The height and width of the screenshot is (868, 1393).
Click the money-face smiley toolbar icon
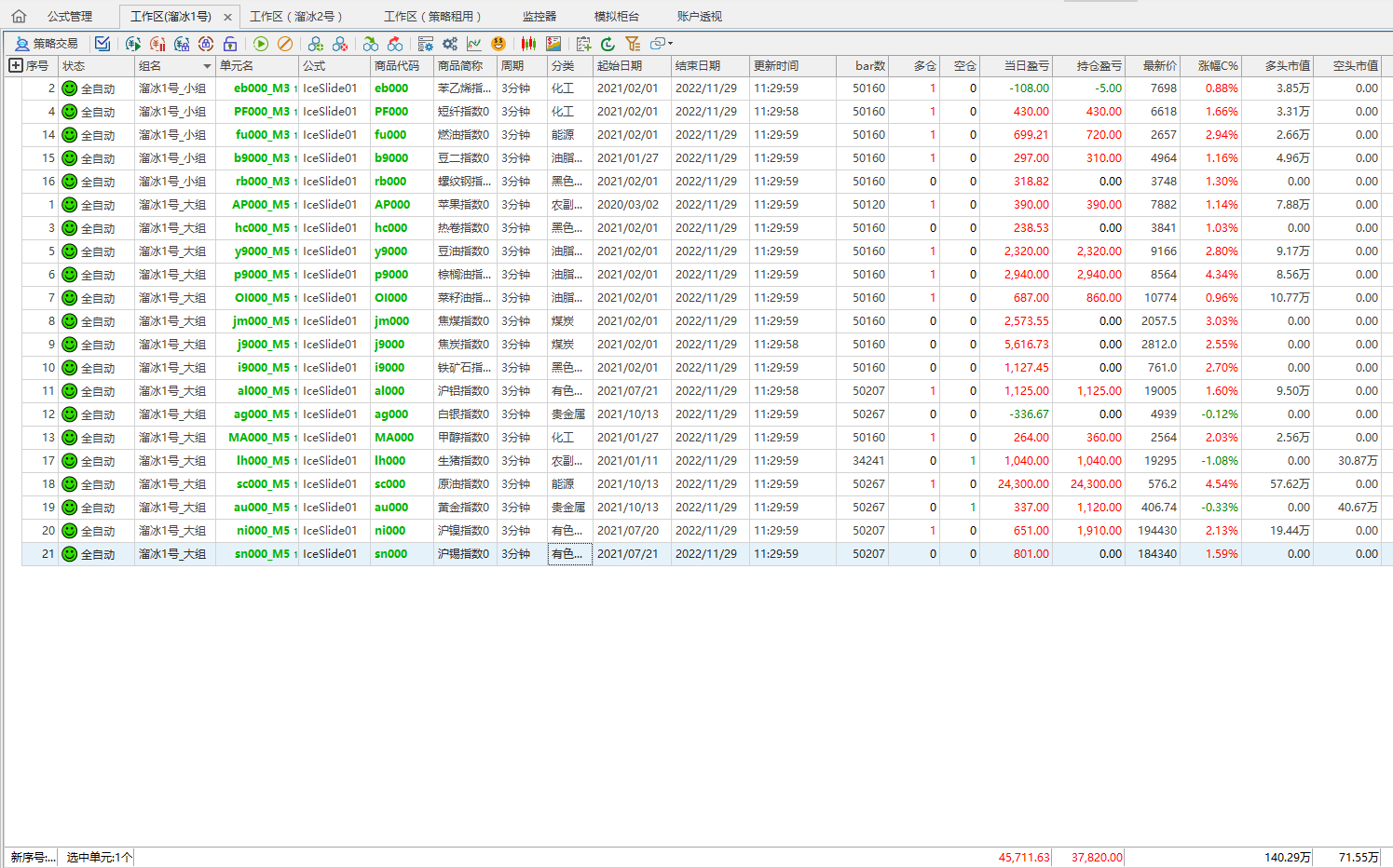point(498,44)
